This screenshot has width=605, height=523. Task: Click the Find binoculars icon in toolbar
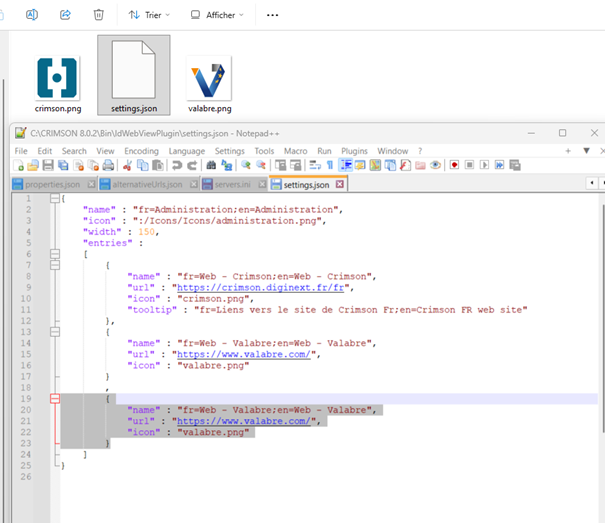(x=212, y=165)
